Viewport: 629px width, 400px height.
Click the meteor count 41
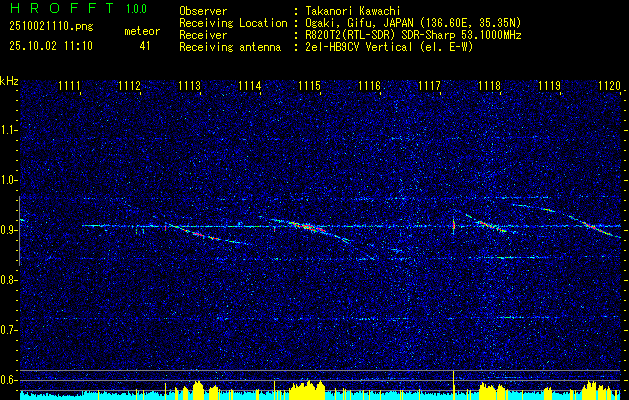[145, 46]
